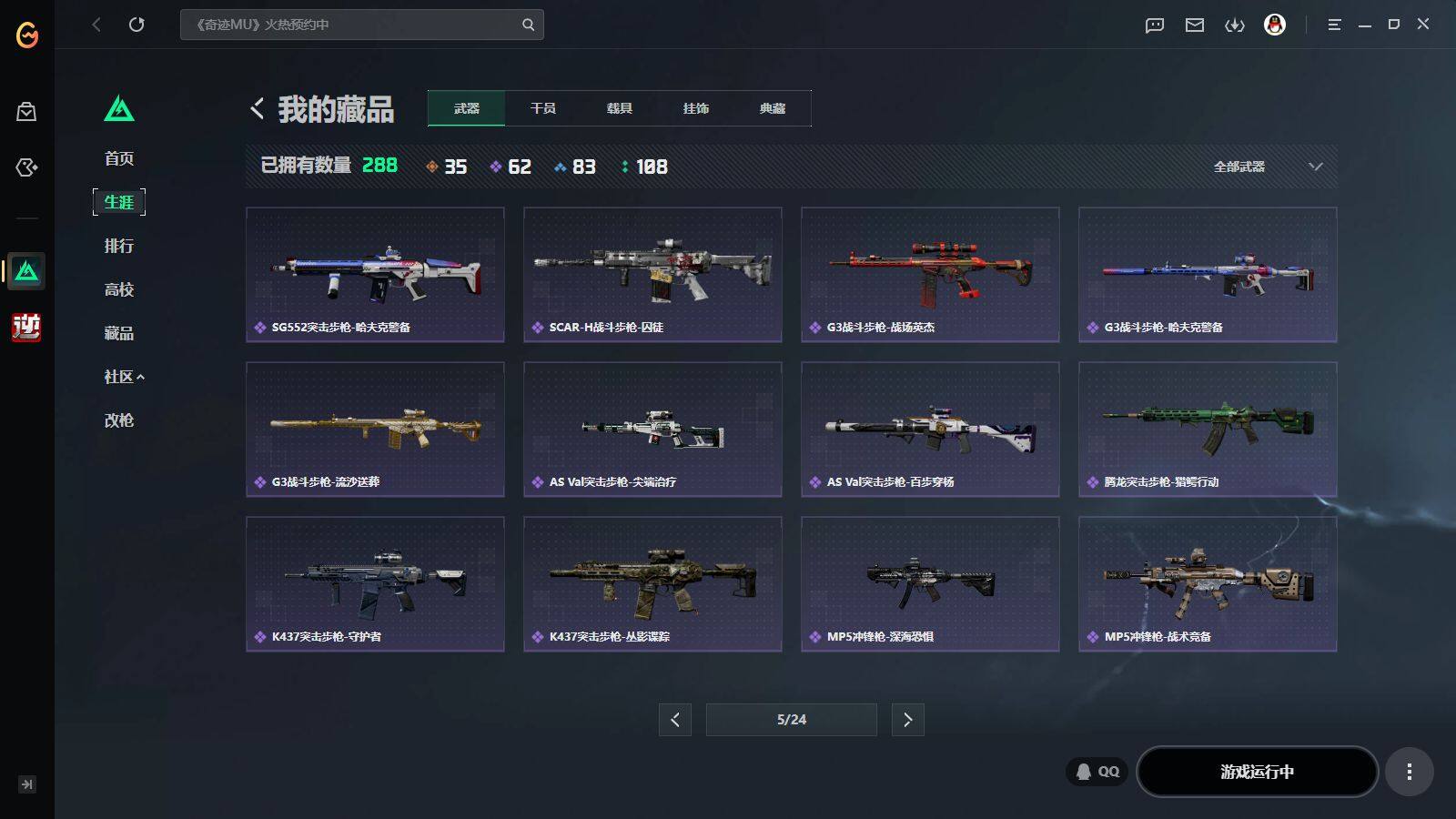The width and height of the screenshot is (1456, 819).
Task: Click the refresh icon in top bar
Action: [x=136, y=25]
